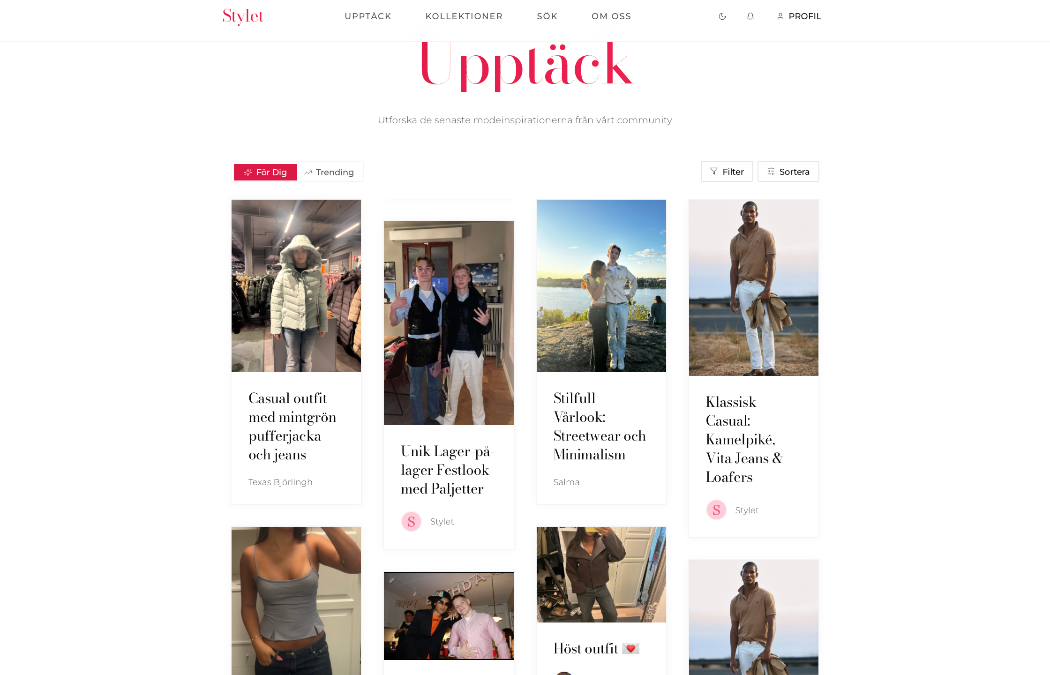Go to Upptäck in navigation

pyautogui.click(x=368, y=16)
